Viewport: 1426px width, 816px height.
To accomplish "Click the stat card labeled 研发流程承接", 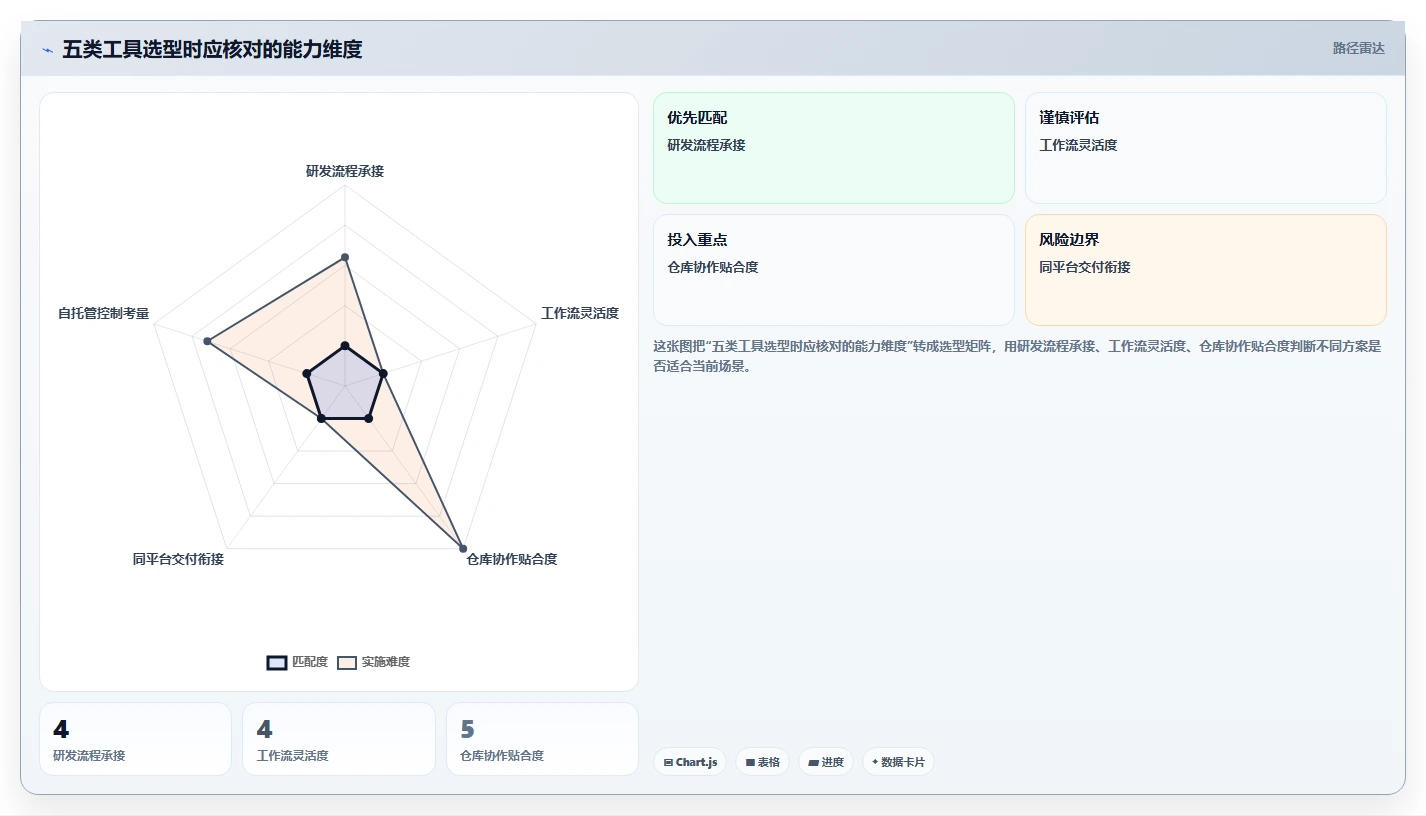I will 135,739.
